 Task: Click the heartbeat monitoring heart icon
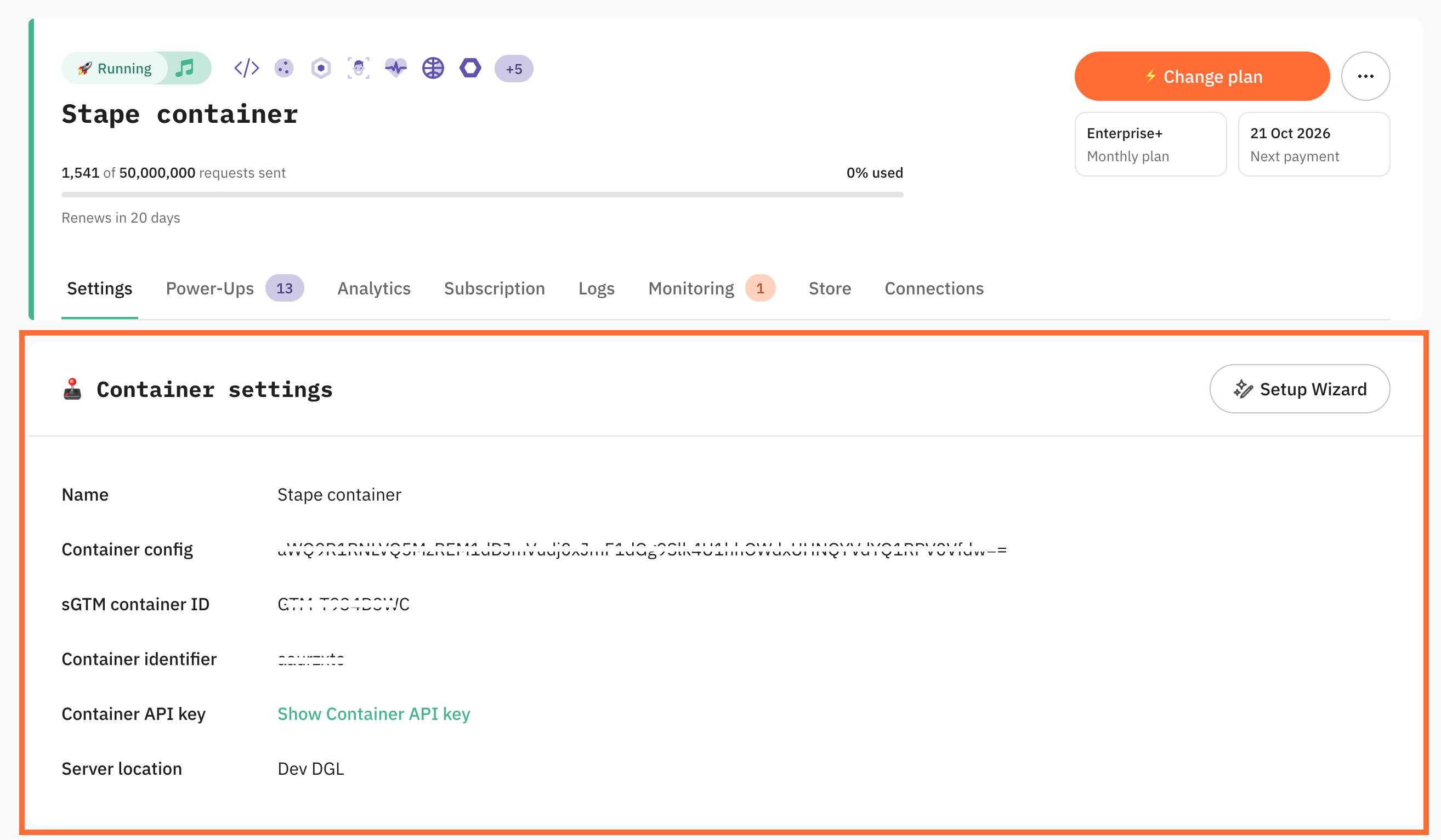click(x=396, y=68)
